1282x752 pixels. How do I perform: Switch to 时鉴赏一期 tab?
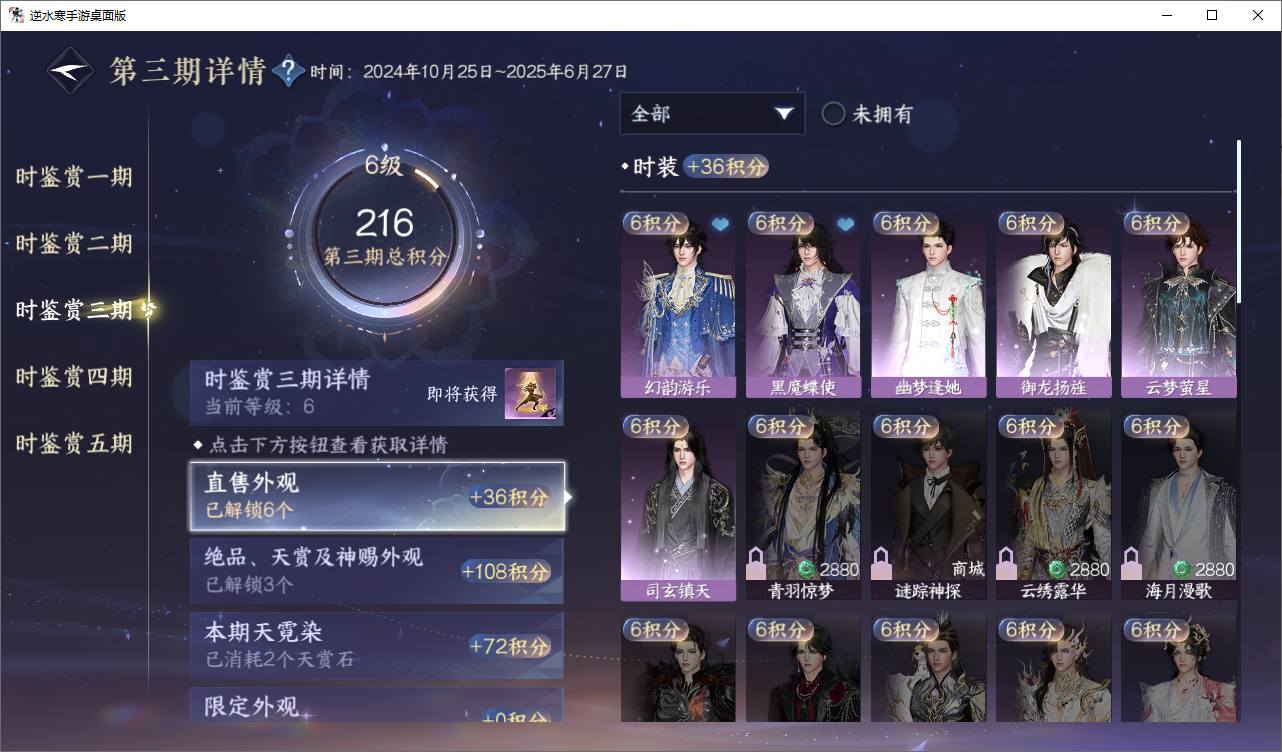click(74, 177)
